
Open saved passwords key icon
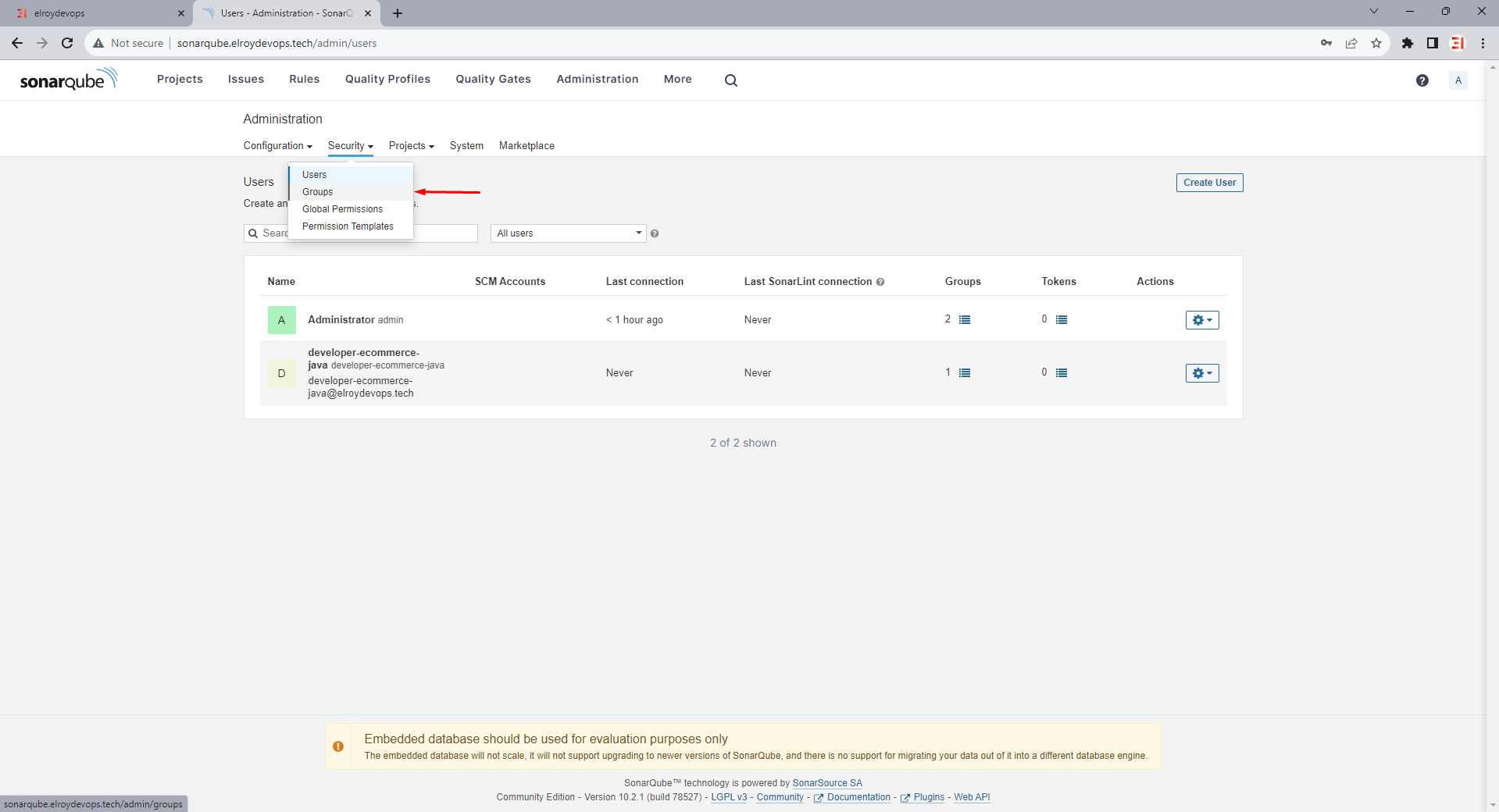click(1326, 43)
